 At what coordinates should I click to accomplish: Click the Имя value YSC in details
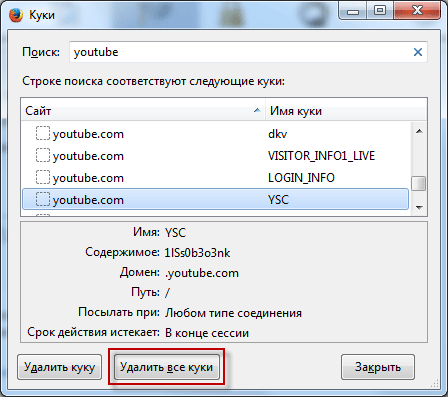tap(175, 232)
